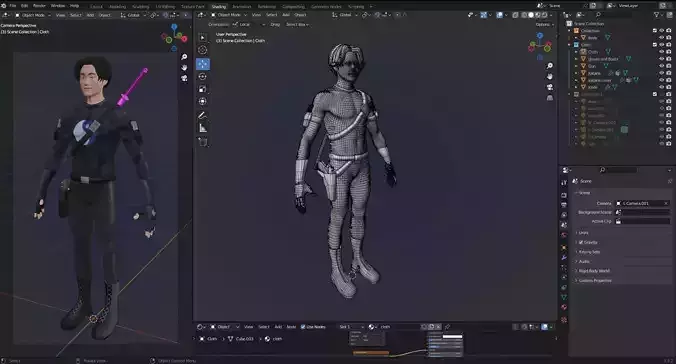Toggle visibility of Gloves and Boots object
This screenshot has height=364, width=676.
coord(661,59)
